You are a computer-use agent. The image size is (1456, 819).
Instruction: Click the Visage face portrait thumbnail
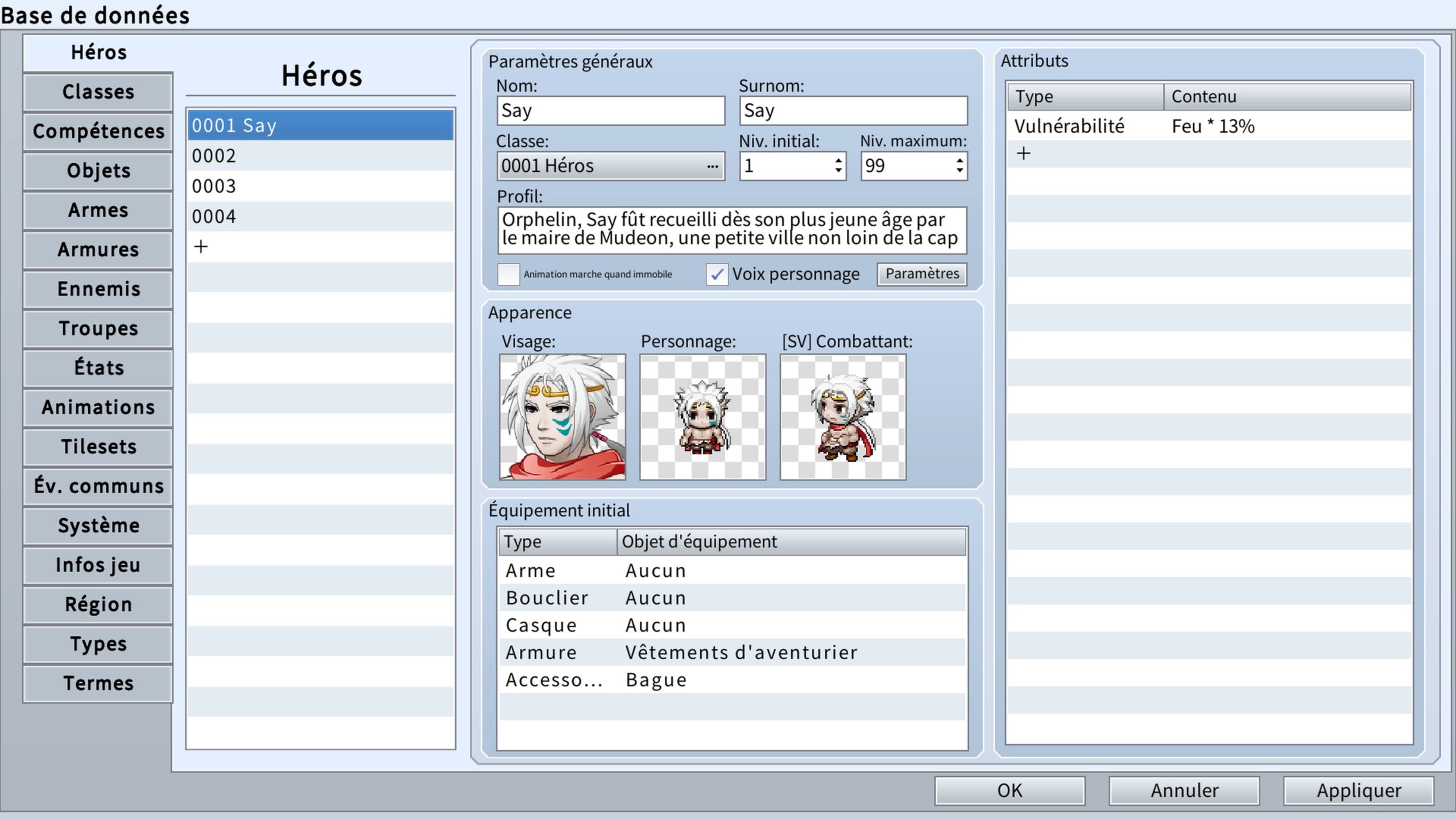(x=562, y=417)
